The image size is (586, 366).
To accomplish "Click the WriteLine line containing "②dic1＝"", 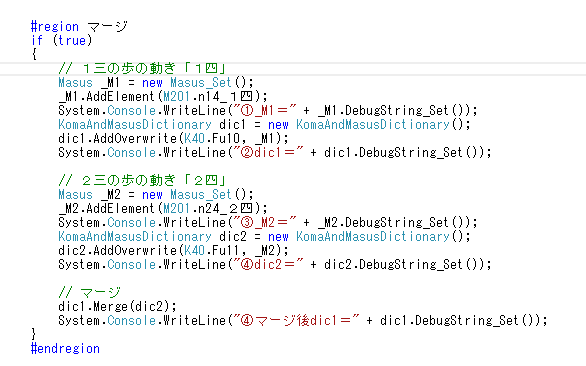I will tap(275, 153).
